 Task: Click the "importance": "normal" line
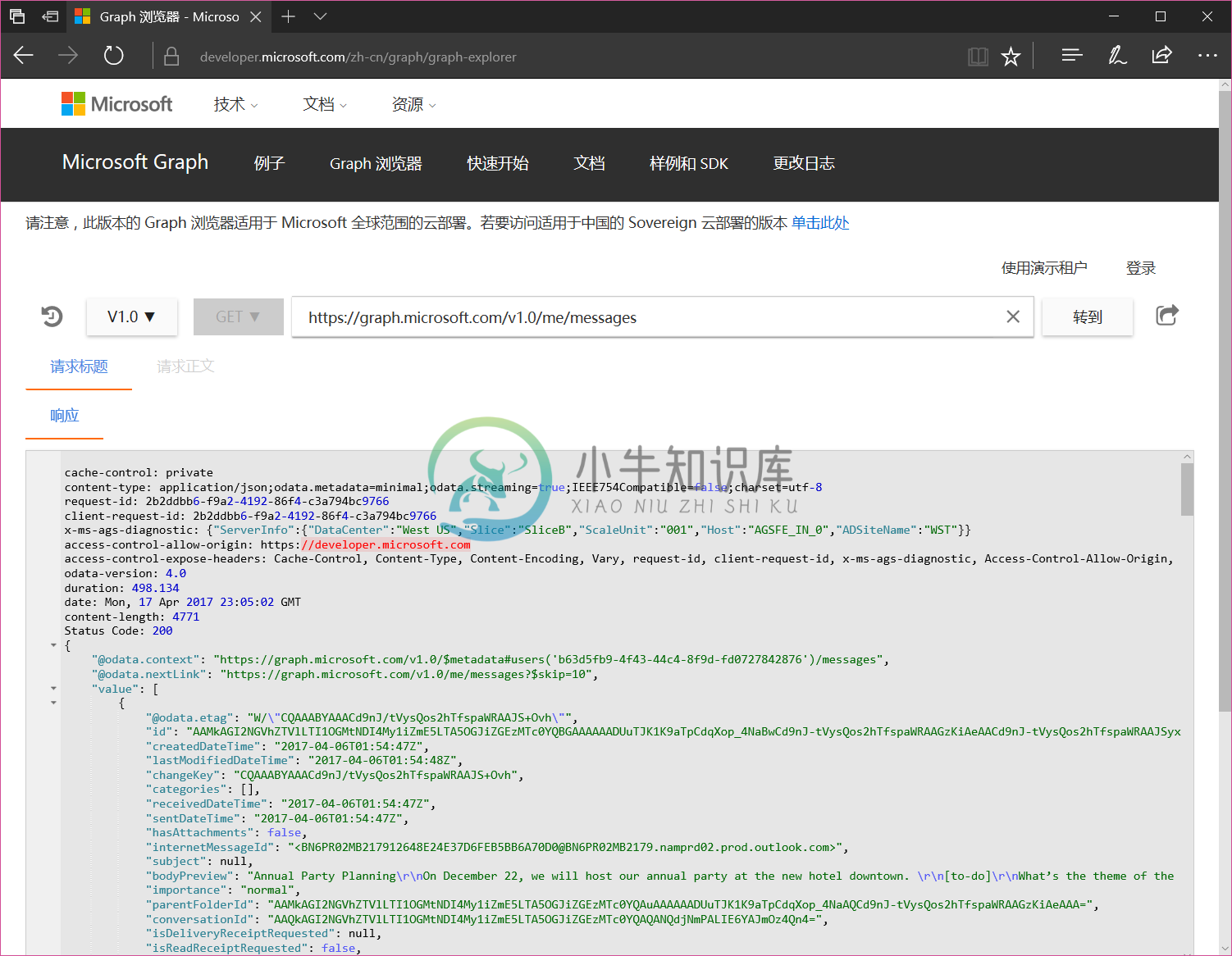pos(224,890)
